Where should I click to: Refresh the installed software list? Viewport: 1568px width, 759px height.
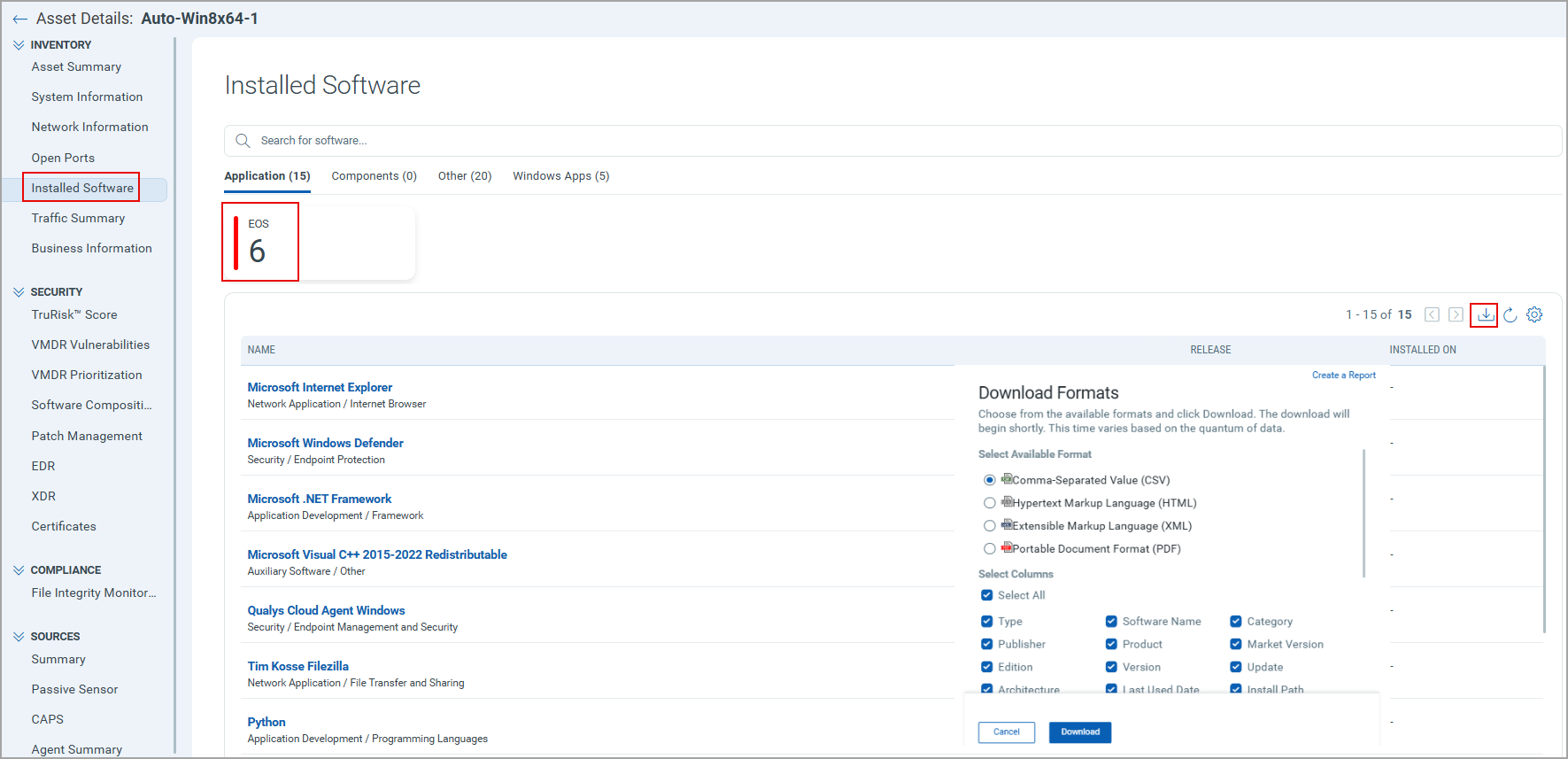1510,314
